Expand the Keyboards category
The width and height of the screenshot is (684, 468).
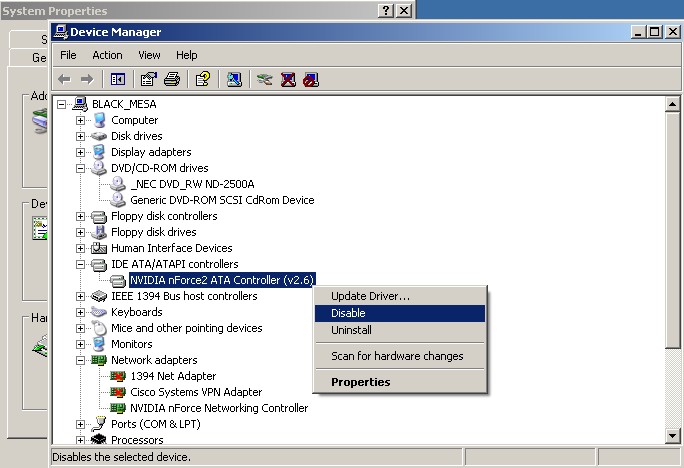pyautogui.click(x=81, y=312)
